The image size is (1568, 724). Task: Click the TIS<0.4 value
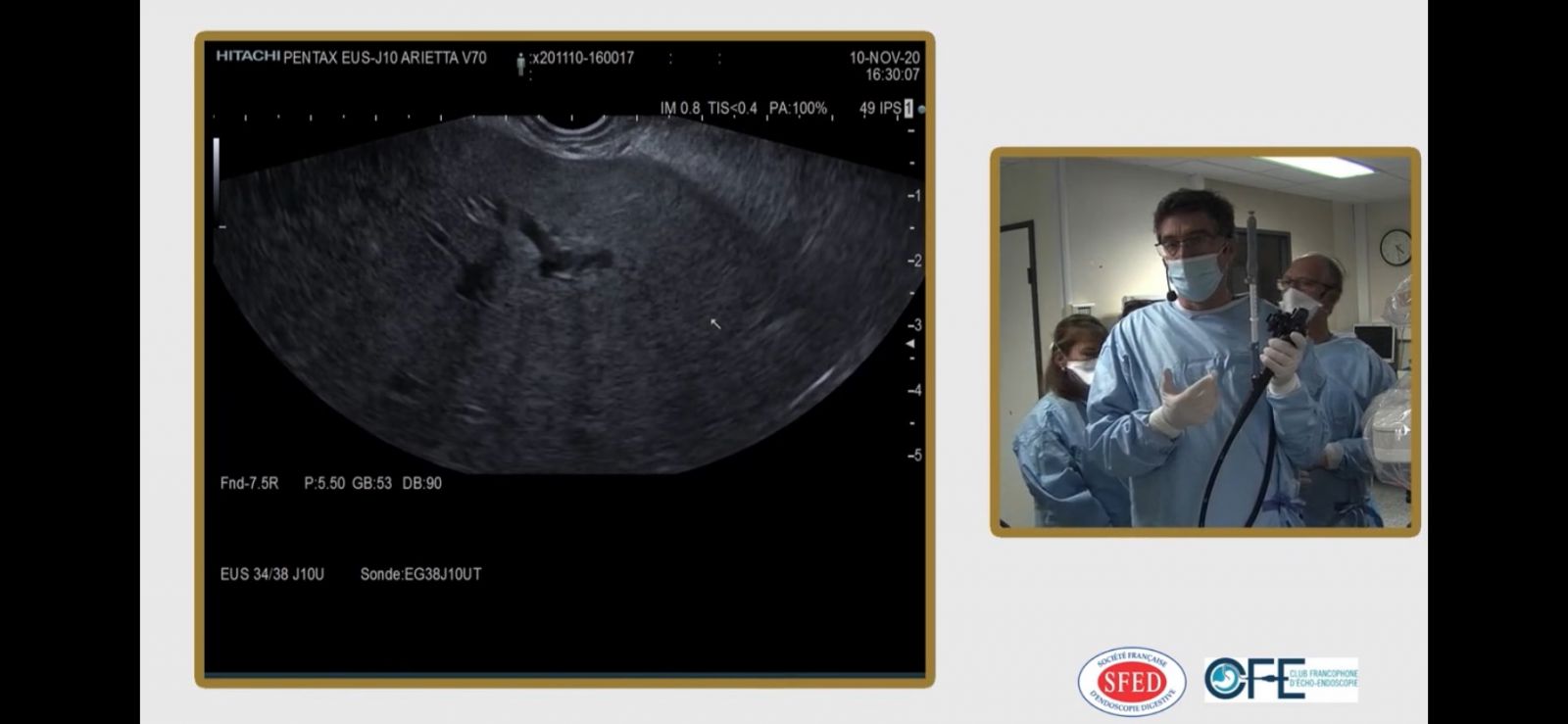(732, 108)
